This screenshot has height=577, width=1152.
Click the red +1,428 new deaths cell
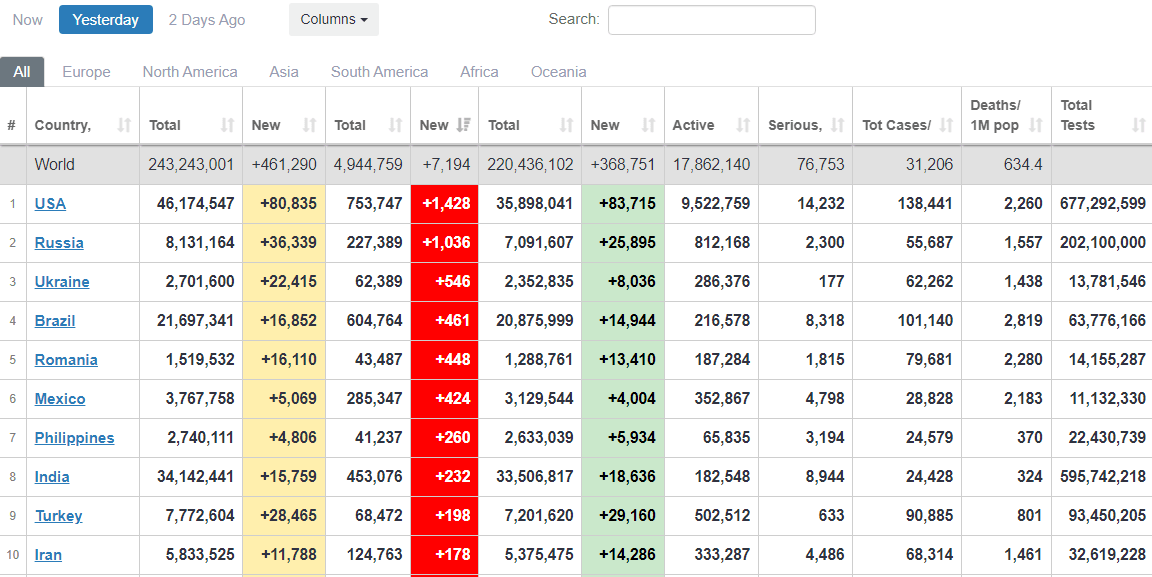click(x=444, y=204)
